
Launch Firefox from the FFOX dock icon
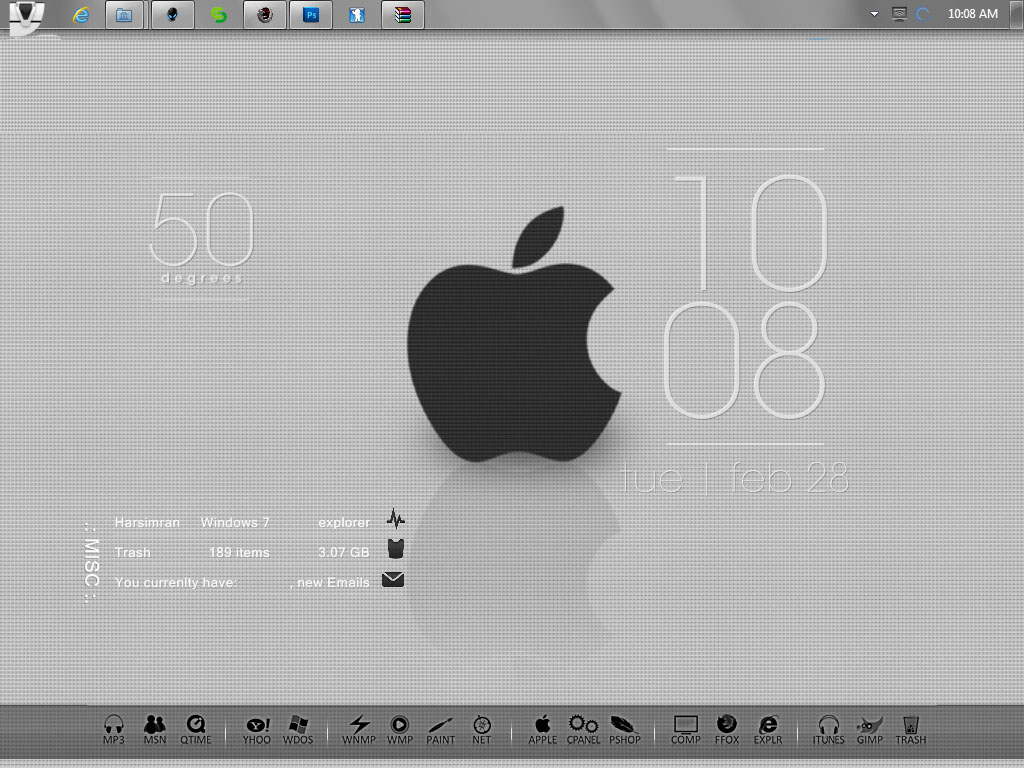tap(727, 725)
